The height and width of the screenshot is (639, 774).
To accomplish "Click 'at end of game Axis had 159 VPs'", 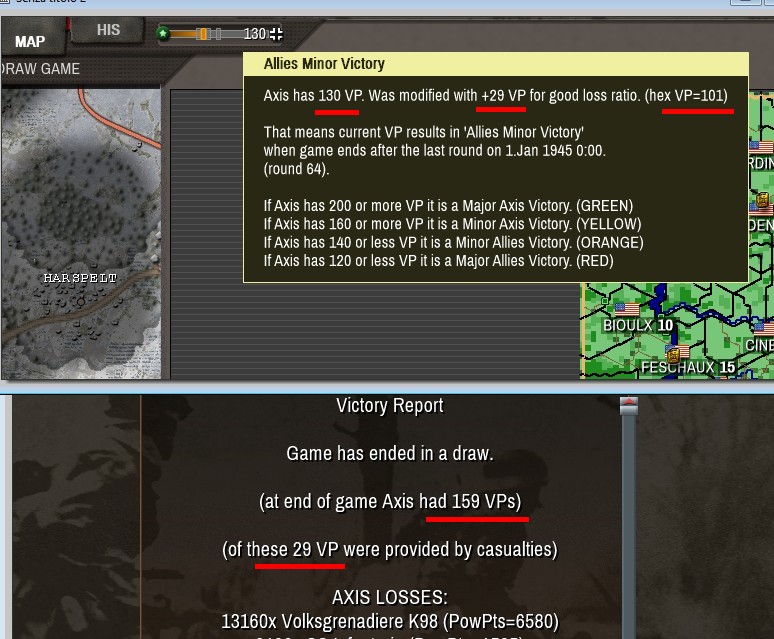I will pyautogui.click(x=390, y=501).
